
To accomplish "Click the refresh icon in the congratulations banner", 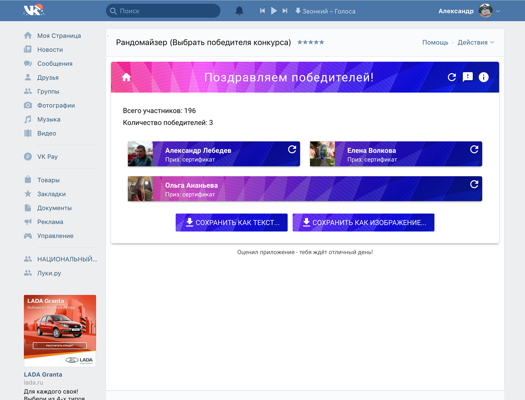I will pos(452,77).
